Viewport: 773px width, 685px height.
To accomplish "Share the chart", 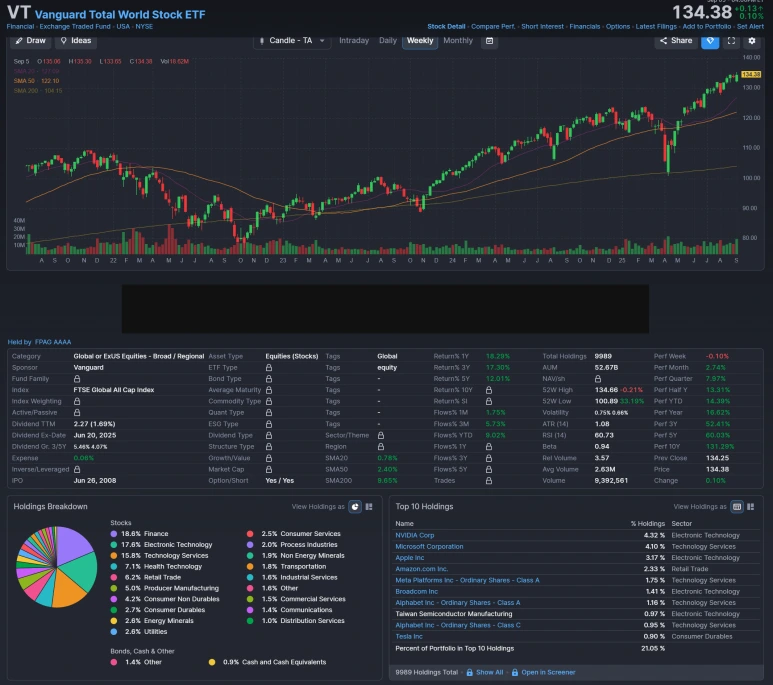I will coord(676,41).
